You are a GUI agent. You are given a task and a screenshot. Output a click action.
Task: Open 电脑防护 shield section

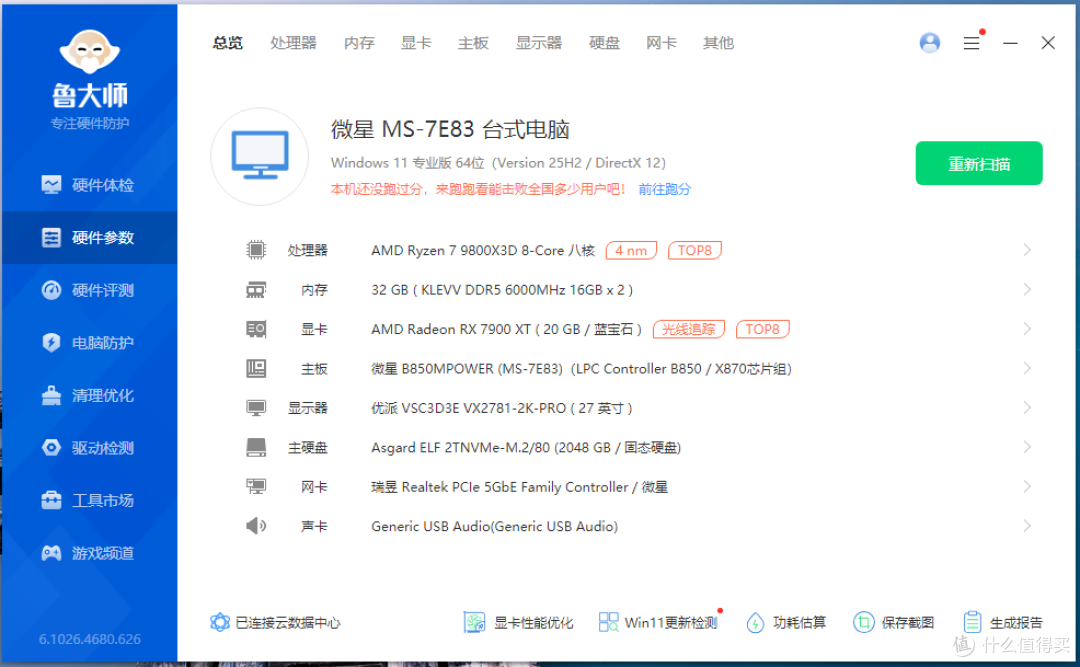(88, 342)
